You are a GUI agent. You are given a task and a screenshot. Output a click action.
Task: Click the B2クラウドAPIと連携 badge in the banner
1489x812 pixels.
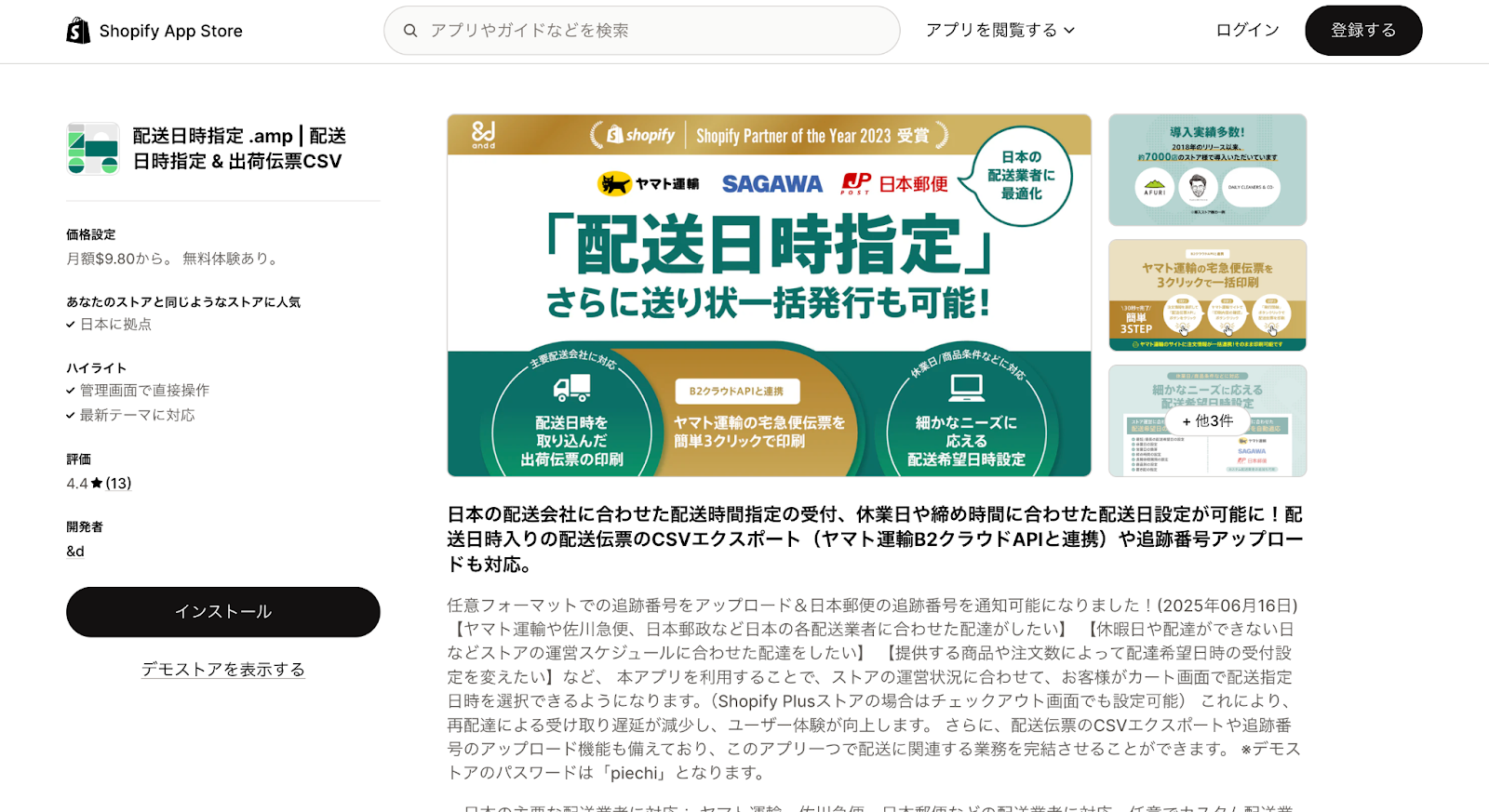tap(737, 392)
